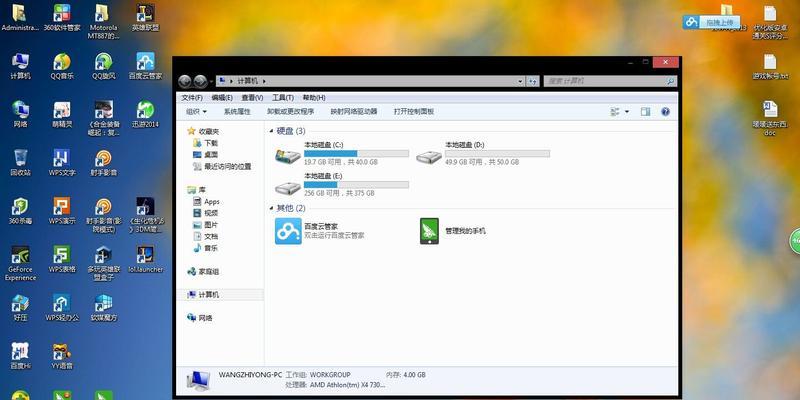The width and height of the screenshot is (800, 400).
Task: Open local disk C: drive
Action: point(342,153)
